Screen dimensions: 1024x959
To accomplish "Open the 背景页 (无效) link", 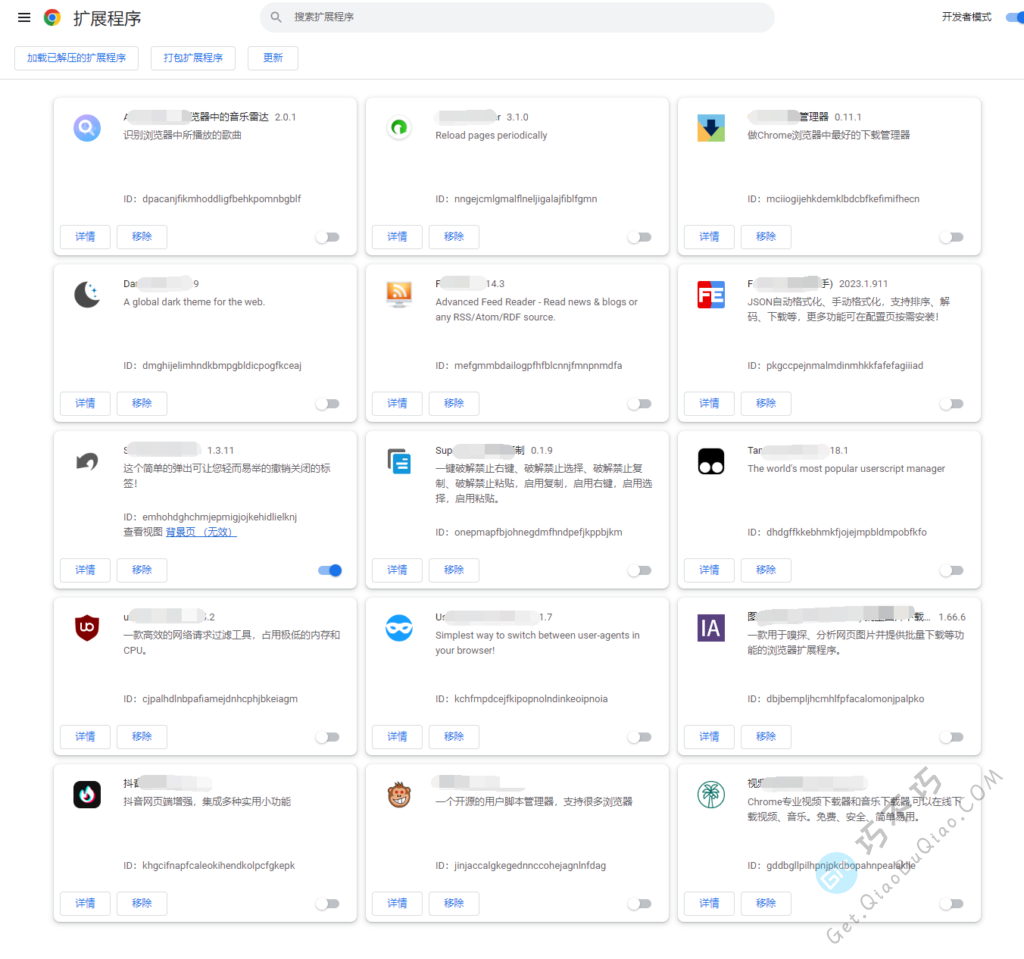I will coord(201,532).
